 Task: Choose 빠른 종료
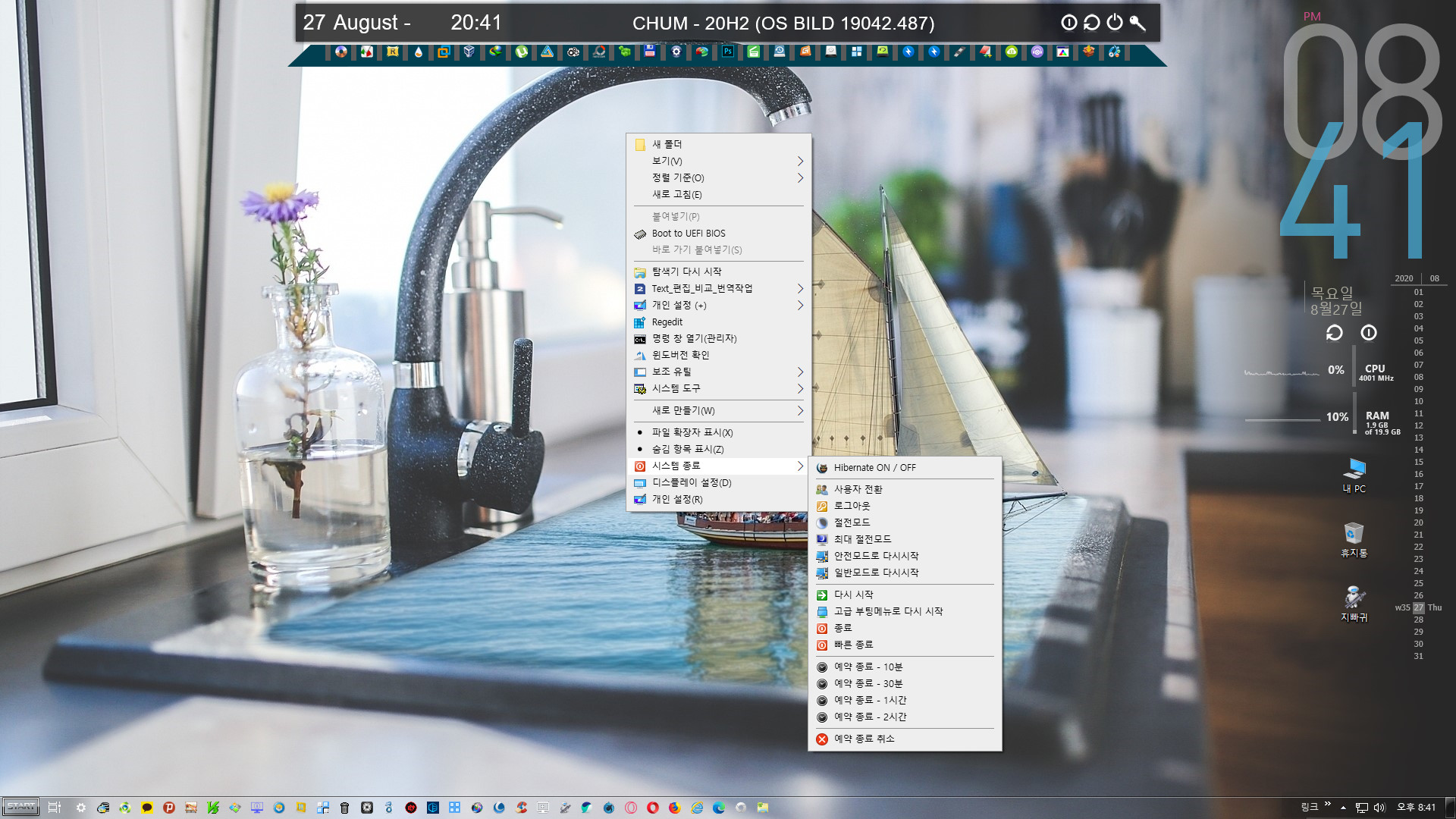[x=905, y=645]
